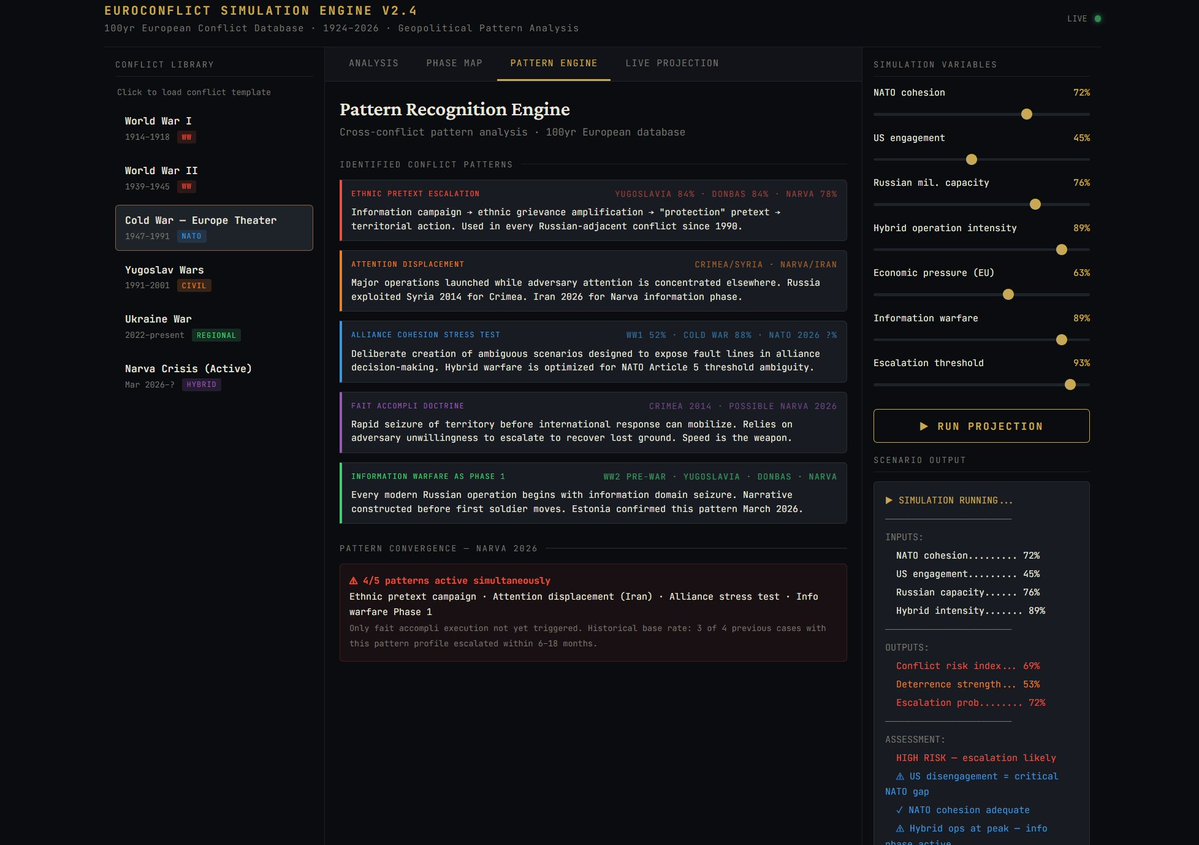
Task: Load the World War I conflict template
Action: [213, 128]
